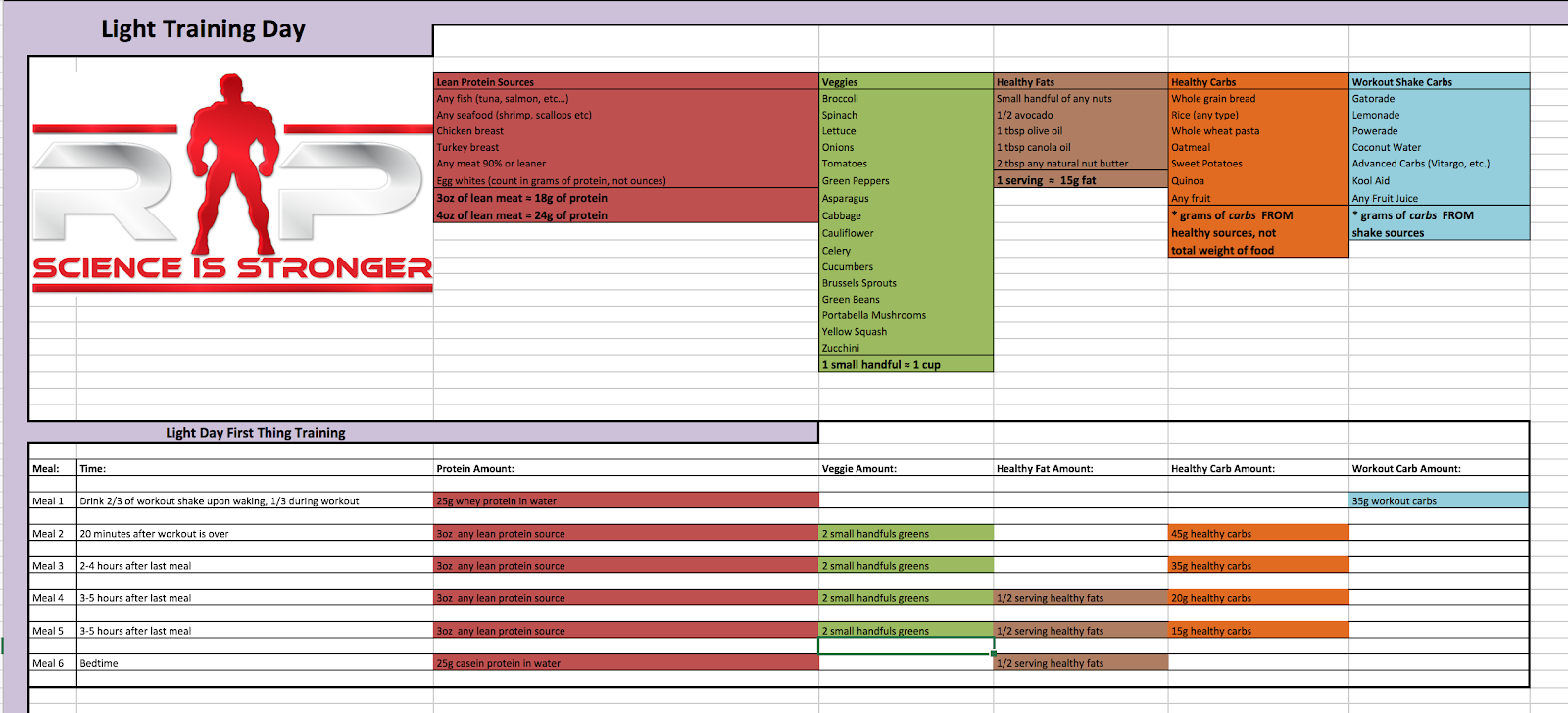Click '2-4 hours after last meal' cell
Screen dimensions: 1568x713
click(x=255, y=565)
